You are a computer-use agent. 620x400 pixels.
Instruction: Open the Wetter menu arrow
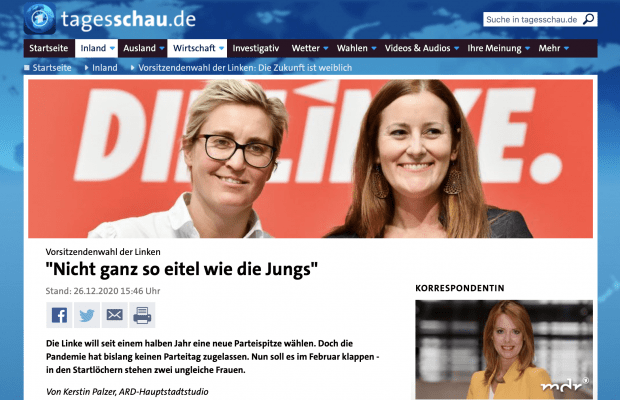coord(326,48)
